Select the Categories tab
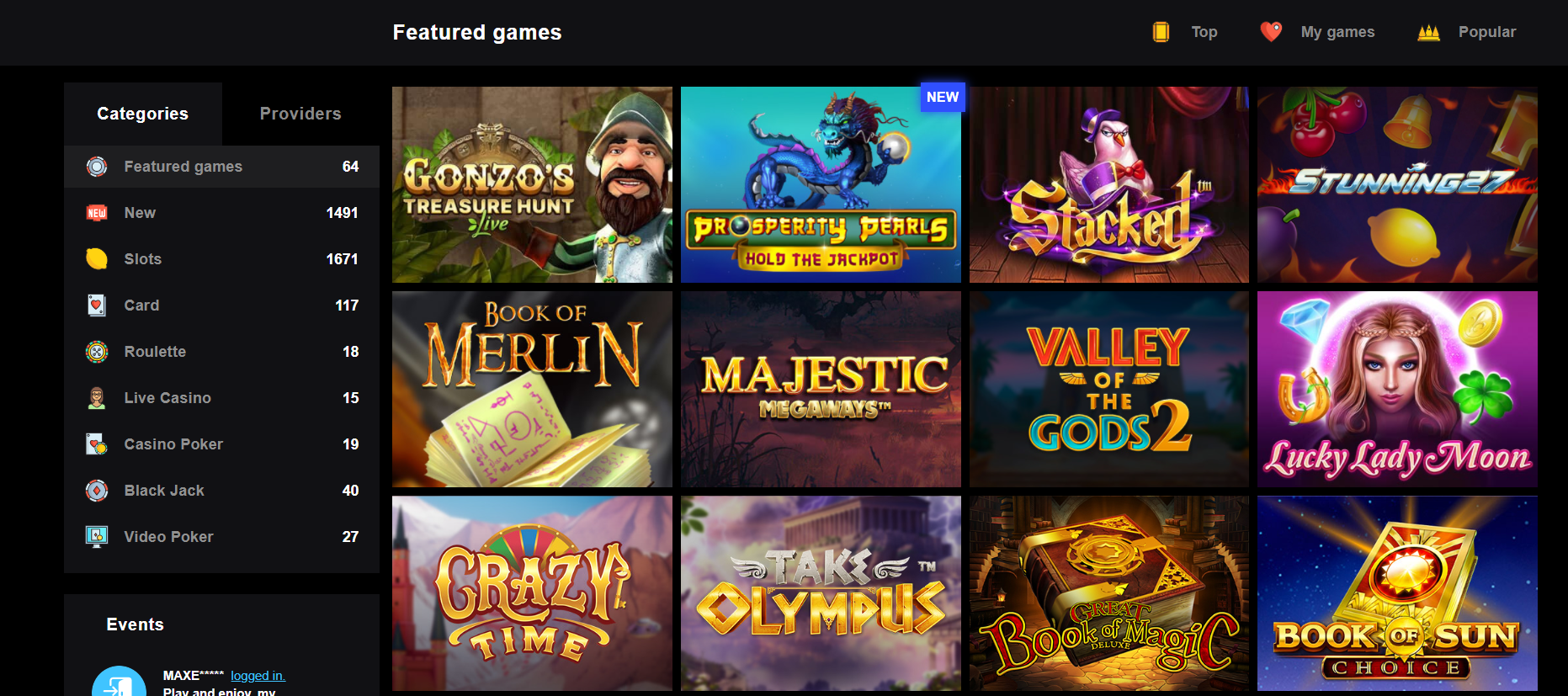1568x696 pixels. (143, 114)
